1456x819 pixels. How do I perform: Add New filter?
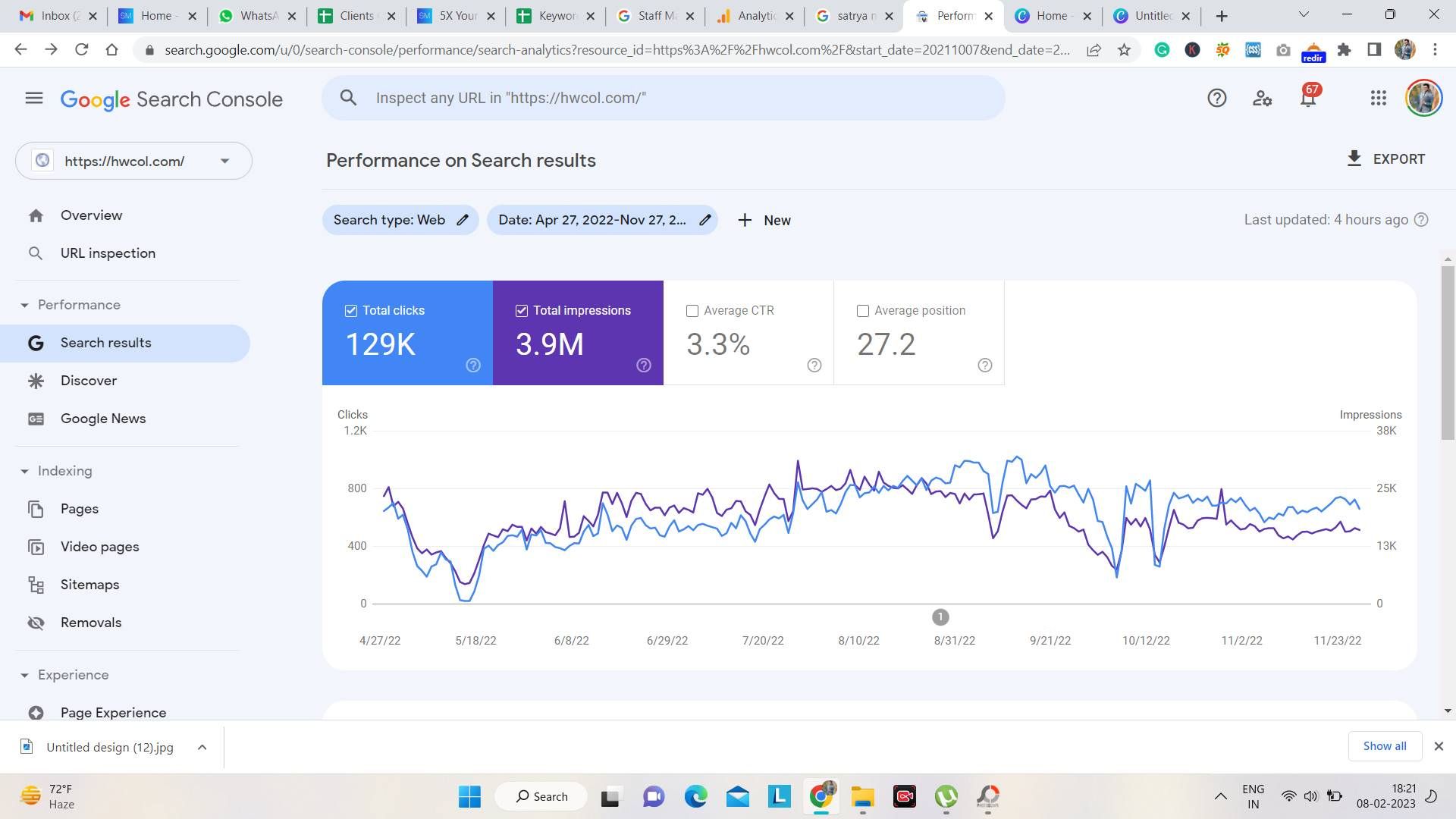click(x=764, y=220)
